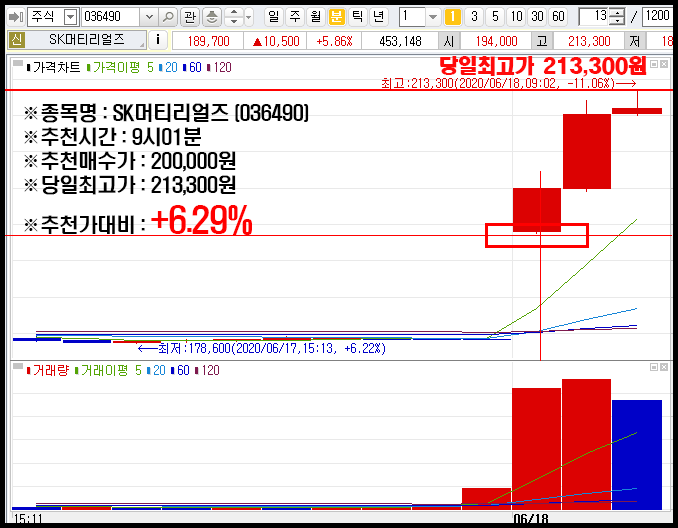
Task: Click the change rate +5.86%
Action: coord(334,41)
